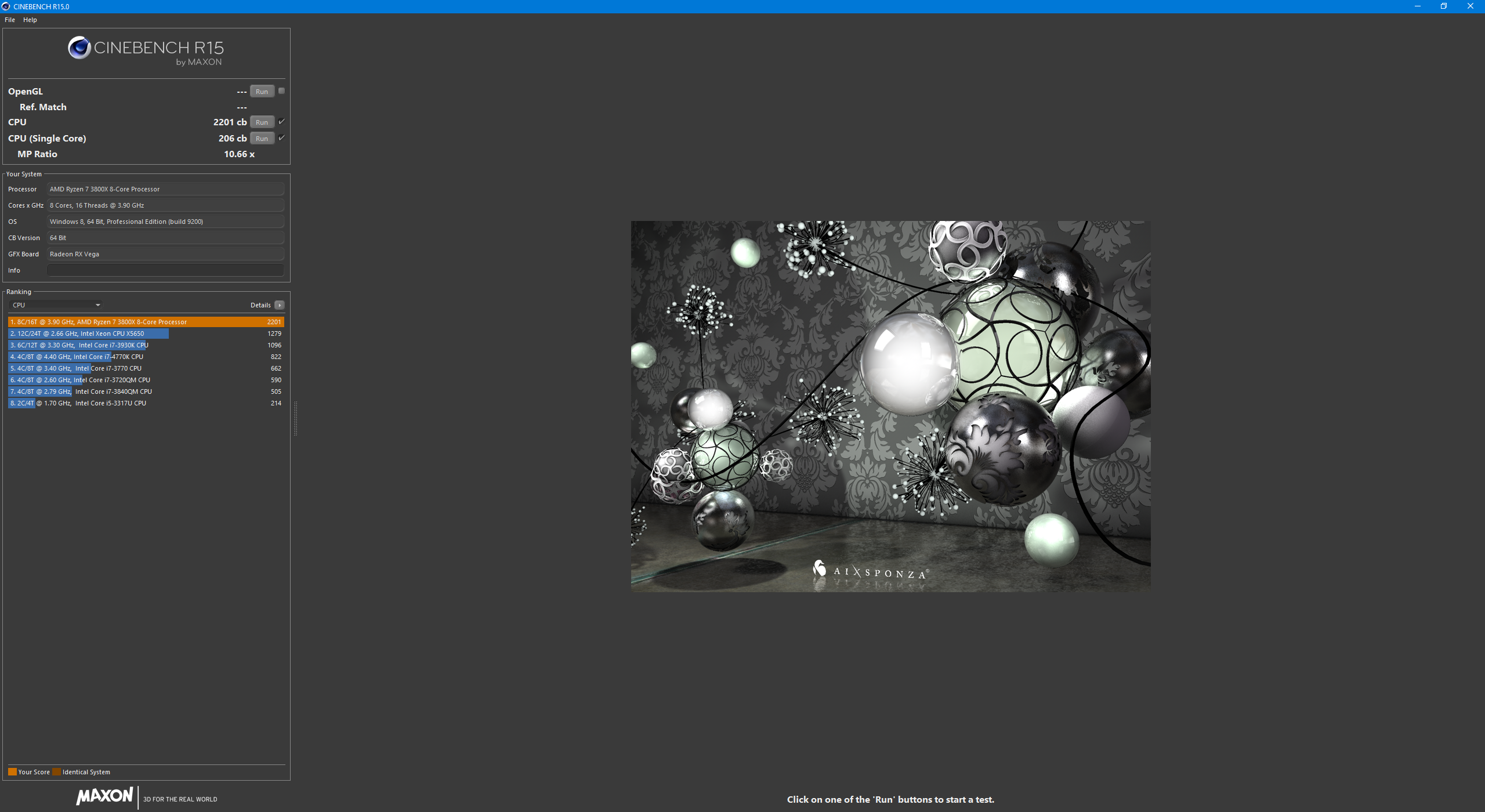Screen dimensions: 1485x812
Task: Run the OpenGL benchmark
Action: coord(262,92)
